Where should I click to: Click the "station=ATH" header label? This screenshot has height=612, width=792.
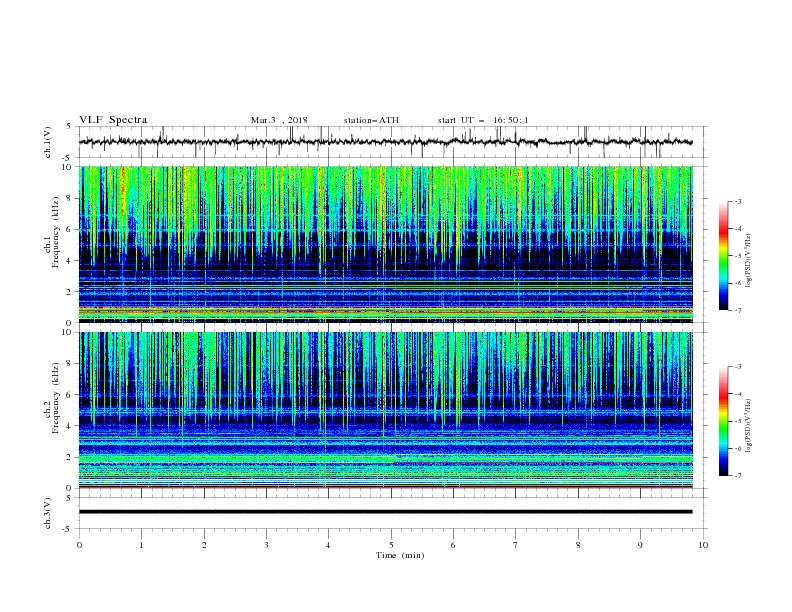coord(371,120)
